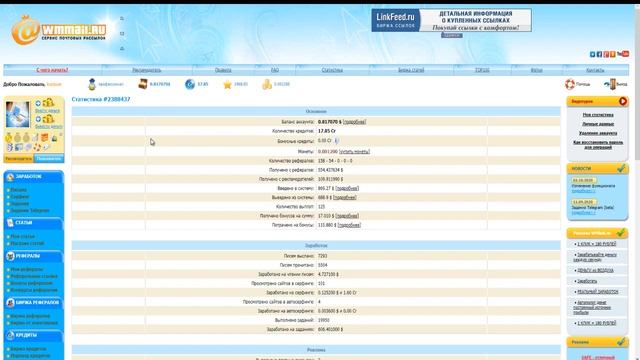Click the БИРЖА РЕФЕРАЛОВ header icon
Image resolution: width=640 pixels, height=360 pixels.
click(10, 302)
